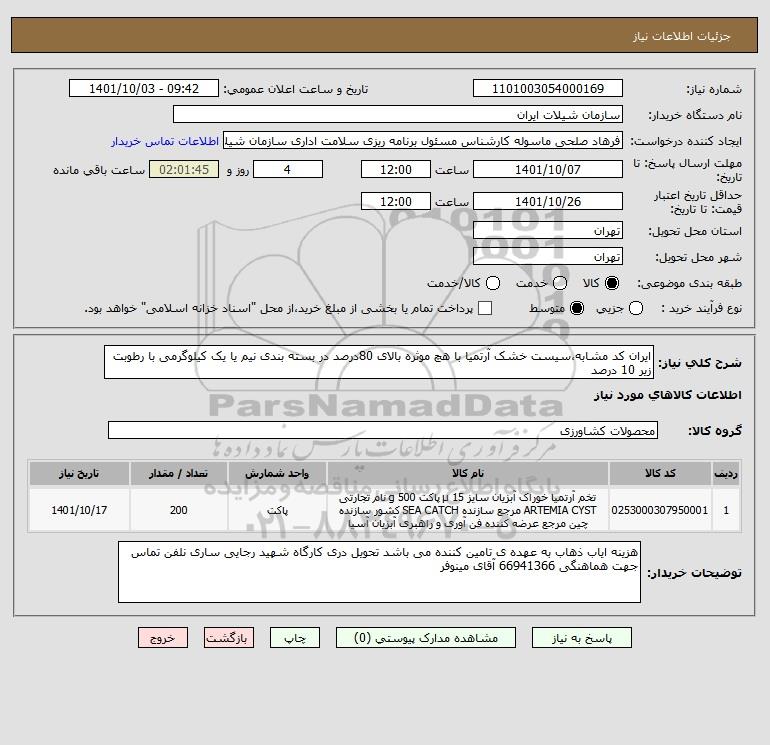
Task: Click the جزئیات اطلاعات نیاز page title
Action: [x=682, y=36]
